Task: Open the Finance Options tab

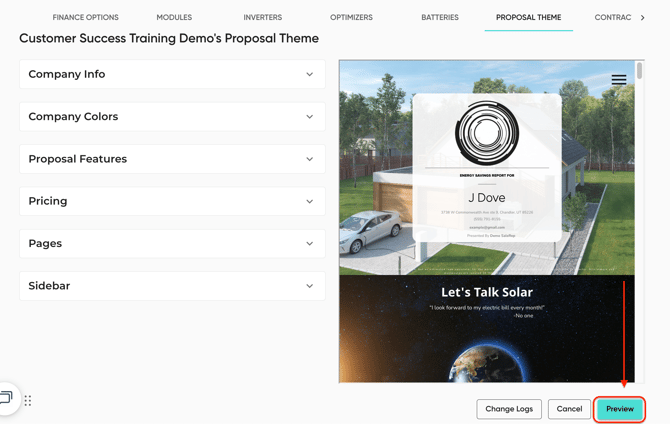Action: tap(85, 18)
